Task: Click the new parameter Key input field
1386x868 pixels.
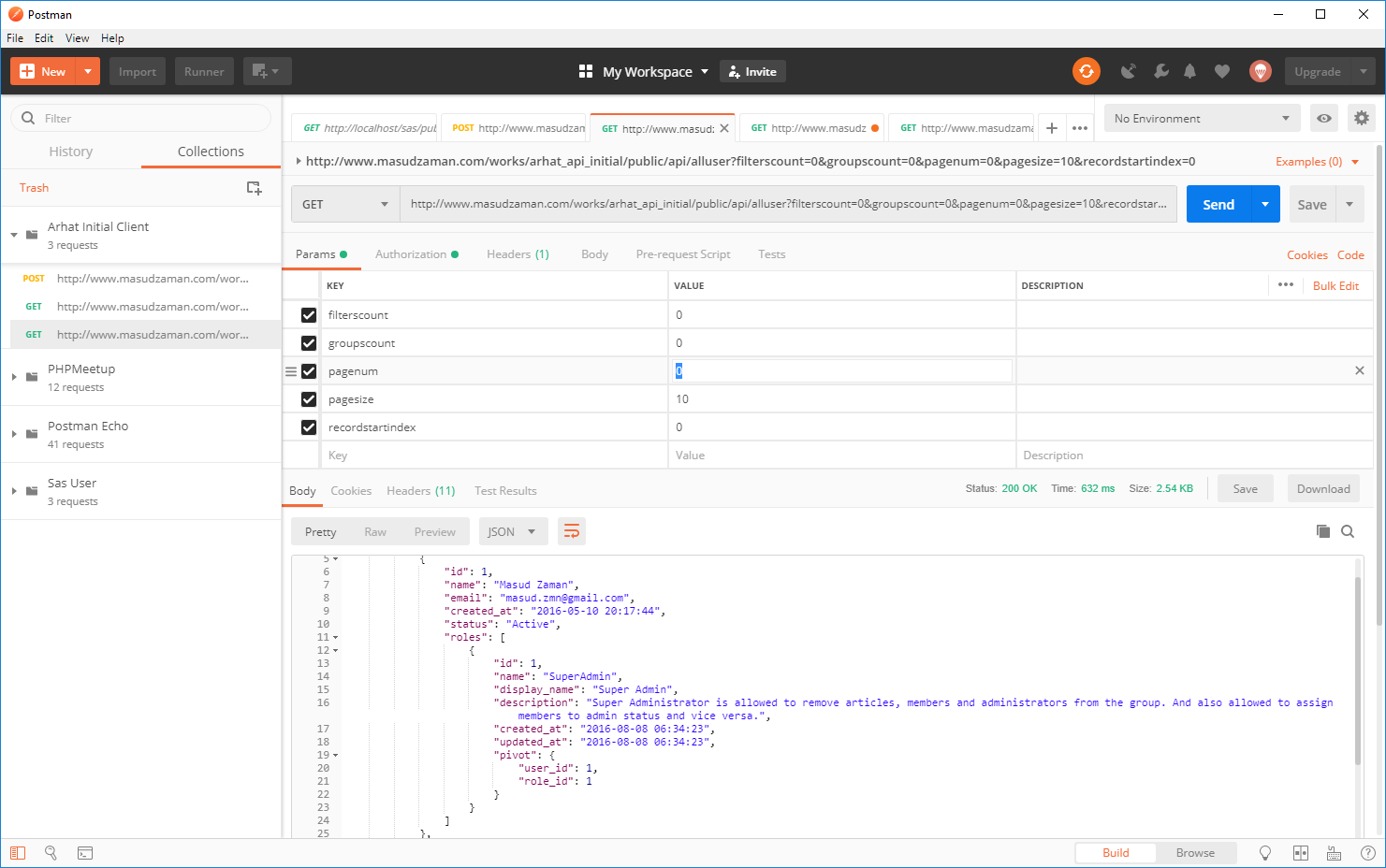Action: [x=494, y=456]
